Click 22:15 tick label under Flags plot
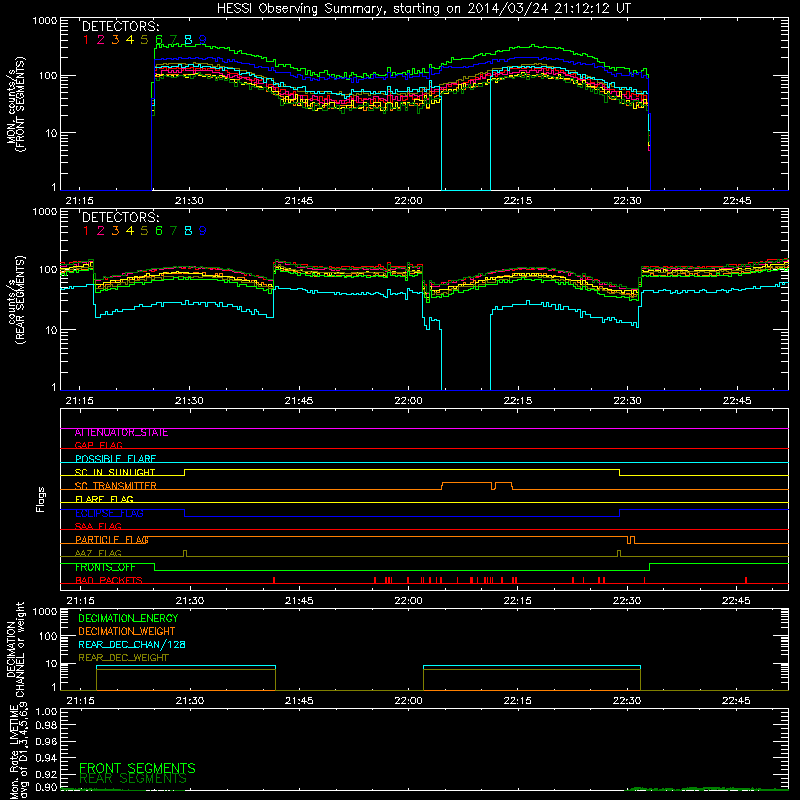800x800 pixels. point(517,601)
